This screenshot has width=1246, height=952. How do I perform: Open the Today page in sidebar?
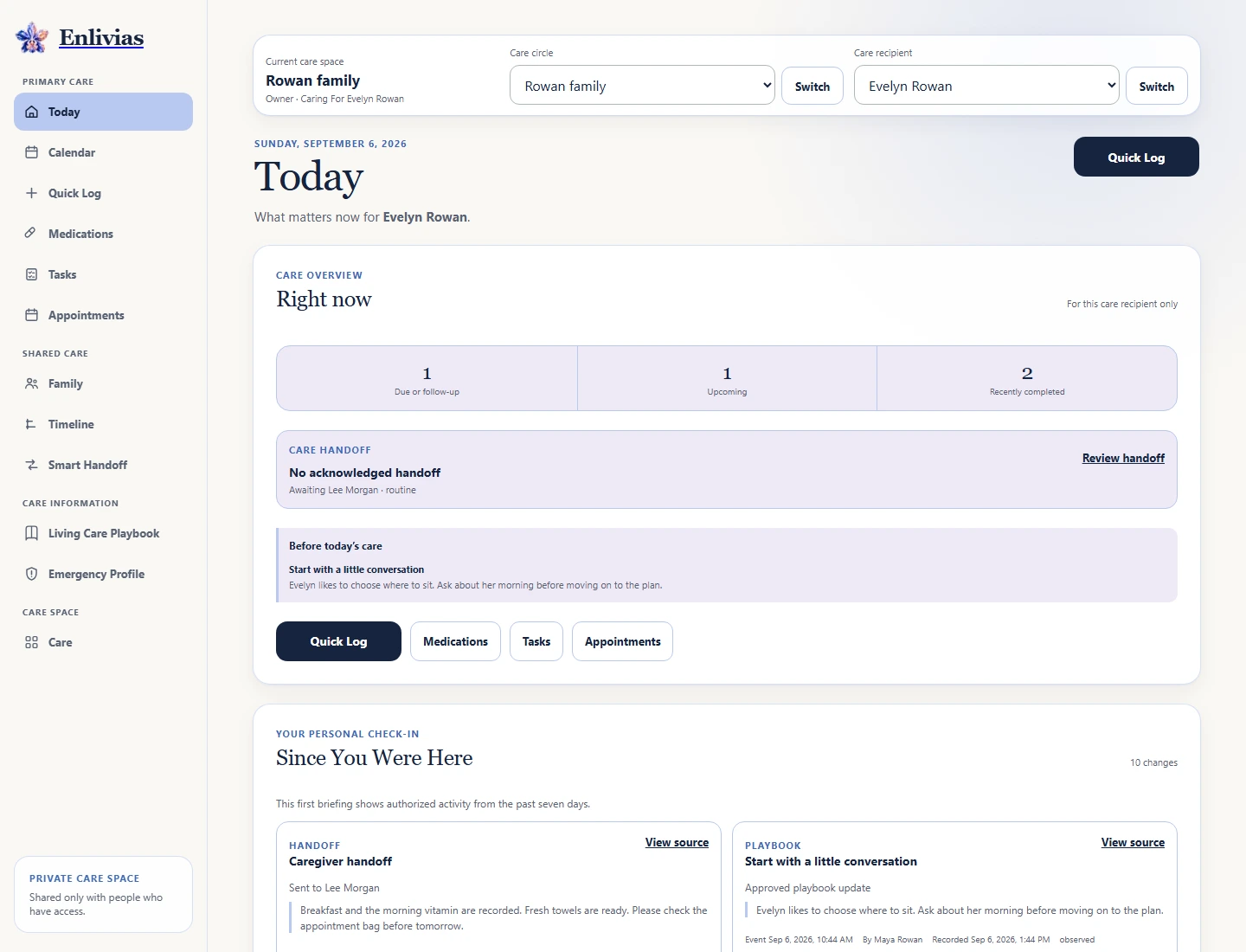click(x=103, y=112)
